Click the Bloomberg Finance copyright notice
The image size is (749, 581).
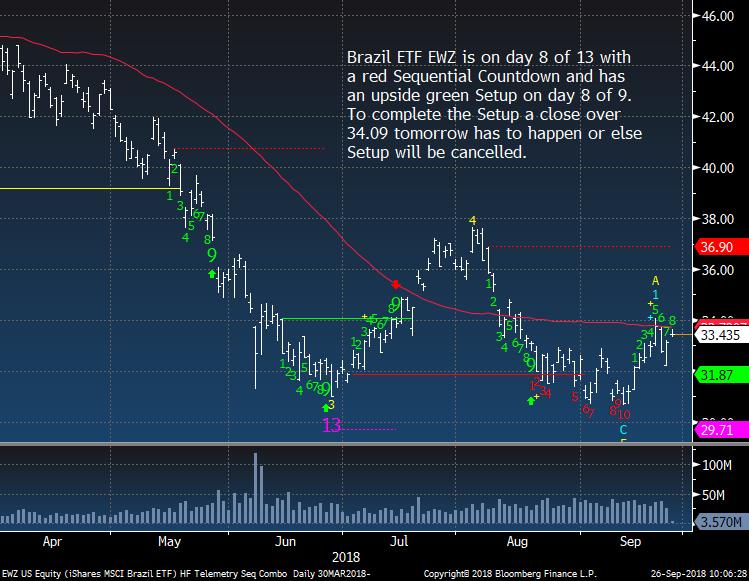click(510, 574)
